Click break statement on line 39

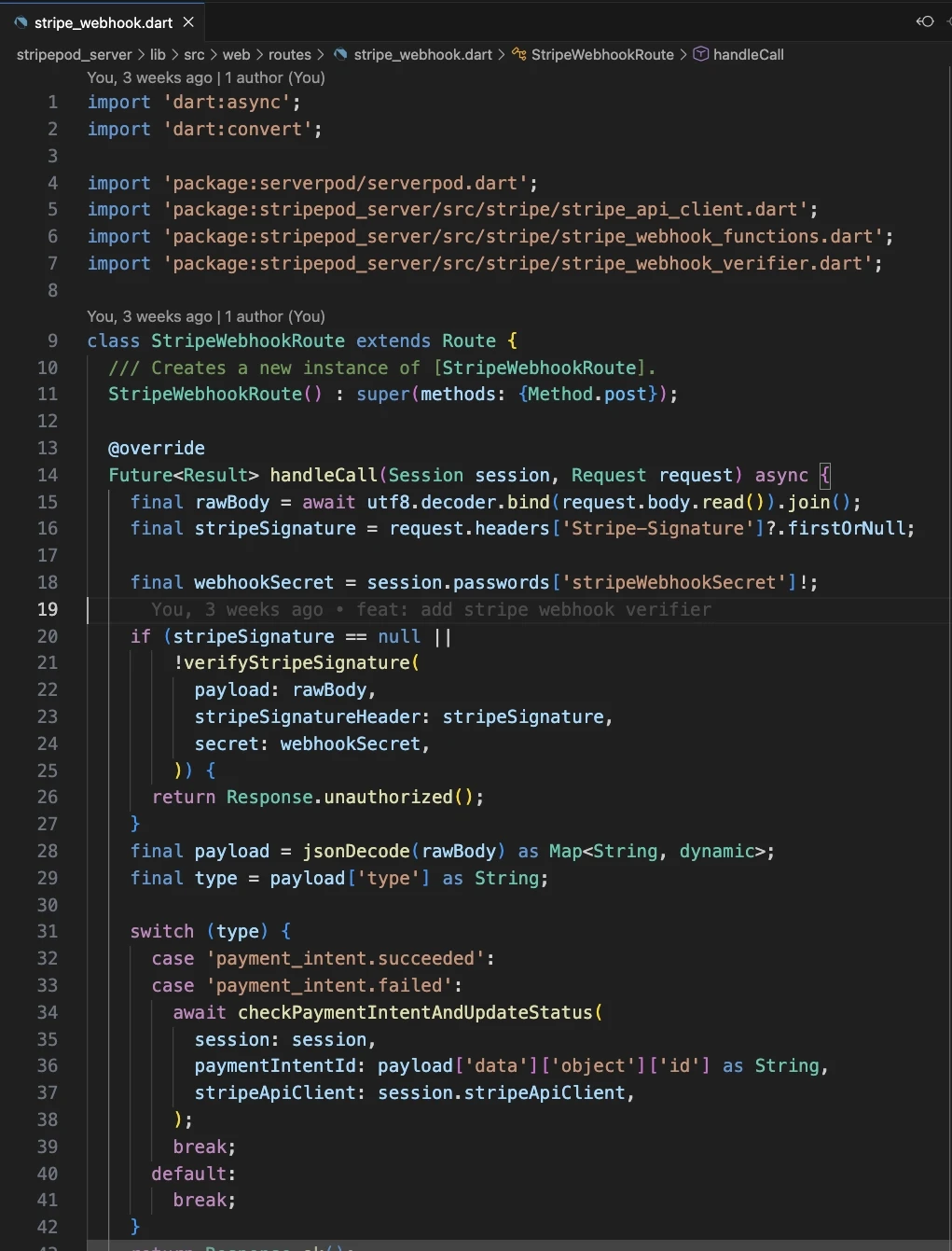coord(204,1147)
